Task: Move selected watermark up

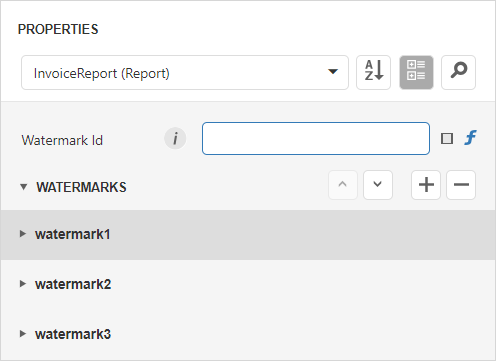Action: [x=343, y=185]
